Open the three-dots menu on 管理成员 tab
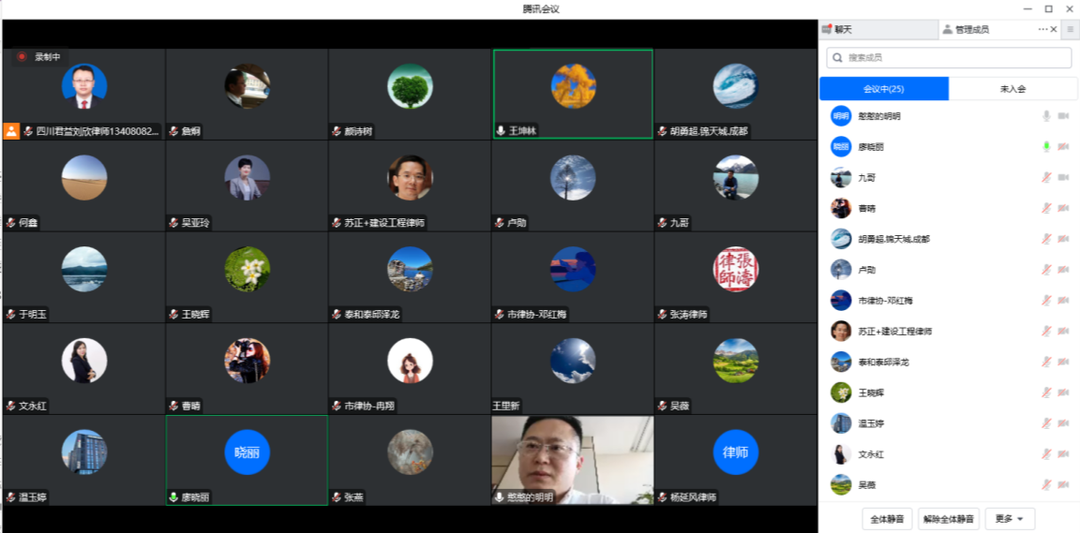The height and width of the screenshot is (533, 1080). point(1043,30)
